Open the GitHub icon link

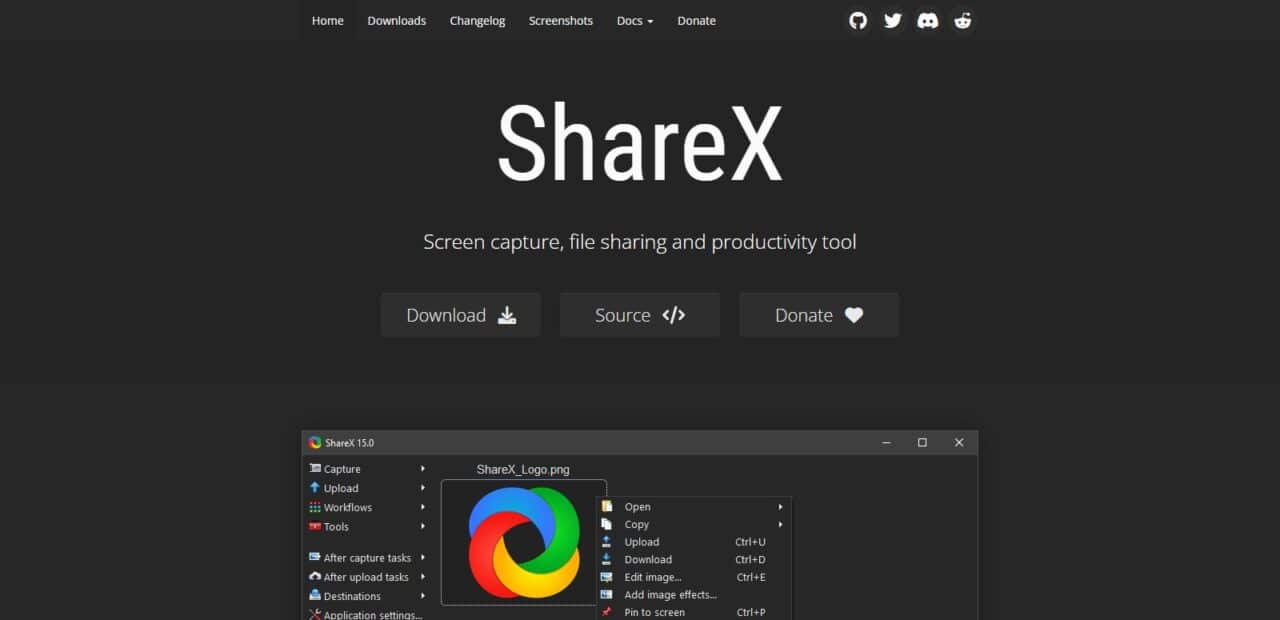[857, 20]
